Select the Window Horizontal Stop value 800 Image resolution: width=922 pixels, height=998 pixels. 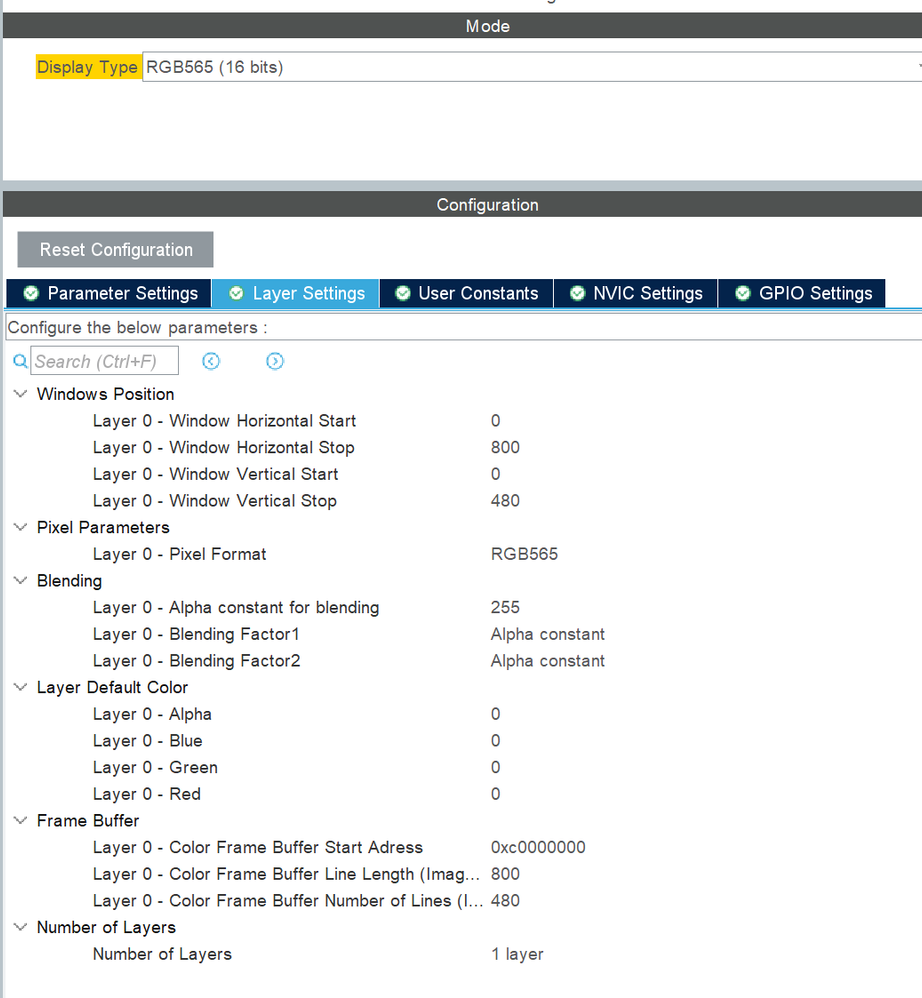pos(505,447)
